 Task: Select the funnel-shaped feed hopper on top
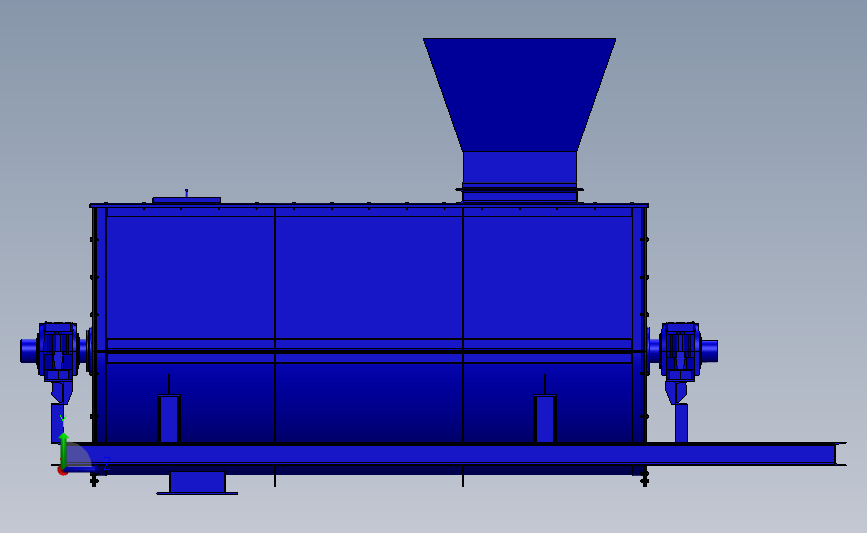click(x=519, y=94)
